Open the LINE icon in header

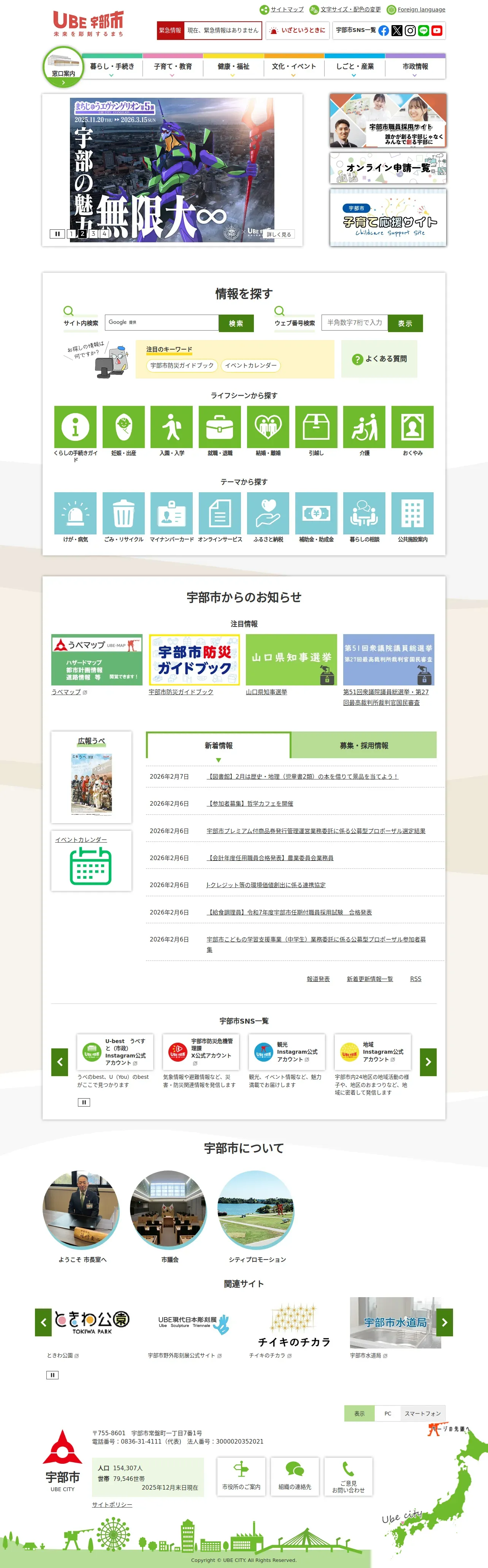pyautogui.click(x=423, y=30)
